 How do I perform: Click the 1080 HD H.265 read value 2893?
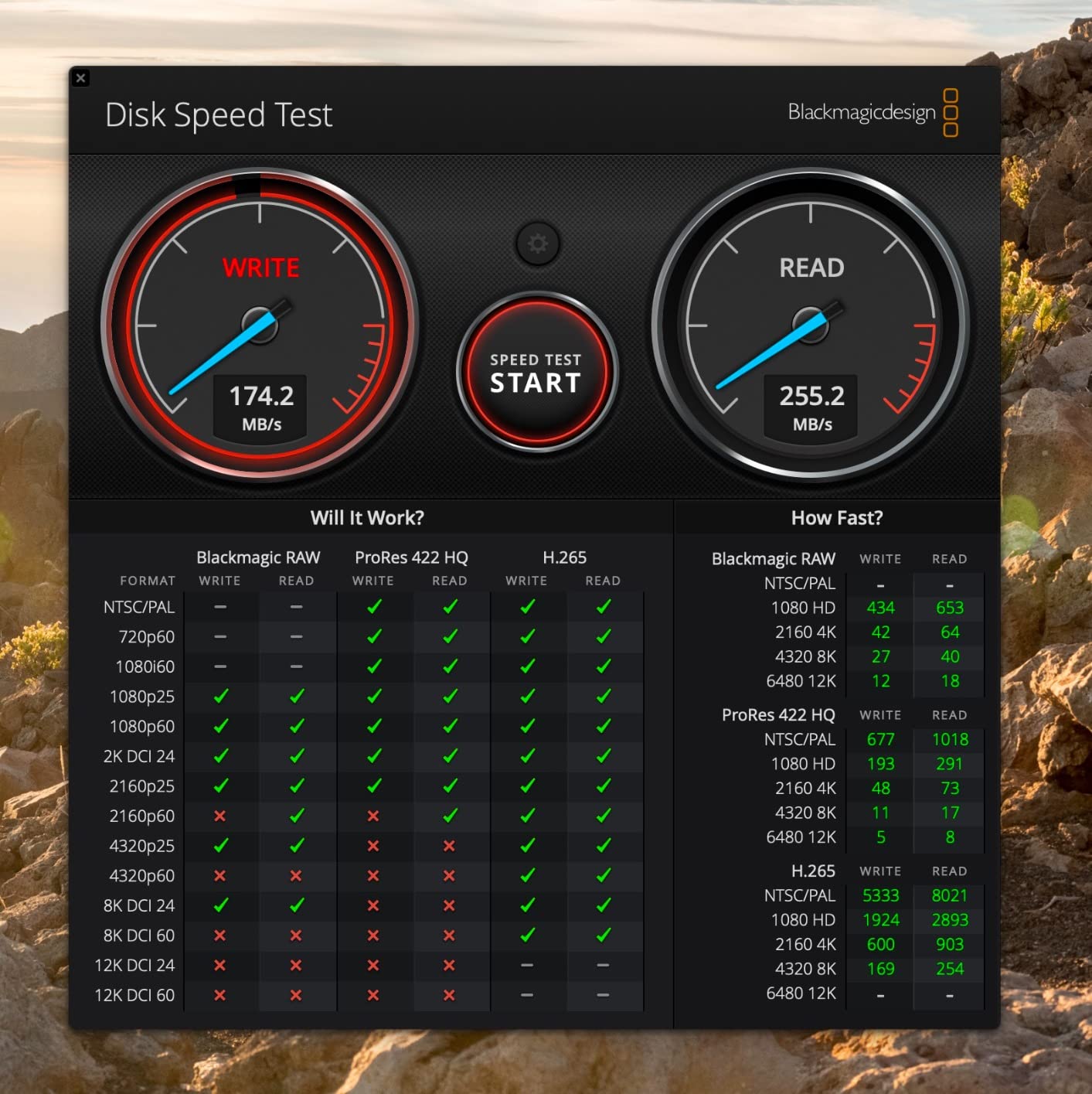tap(949, 919)
